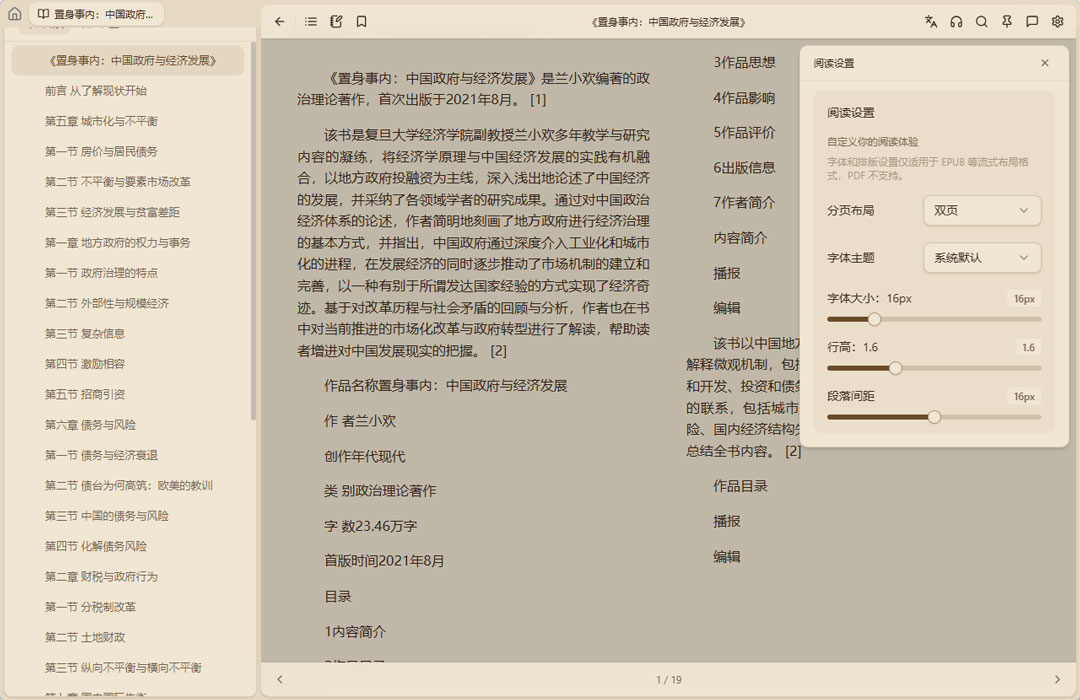Click the settings gear icon
The width and height of the screenshot is (1080, 700).
click(1058, 21)
